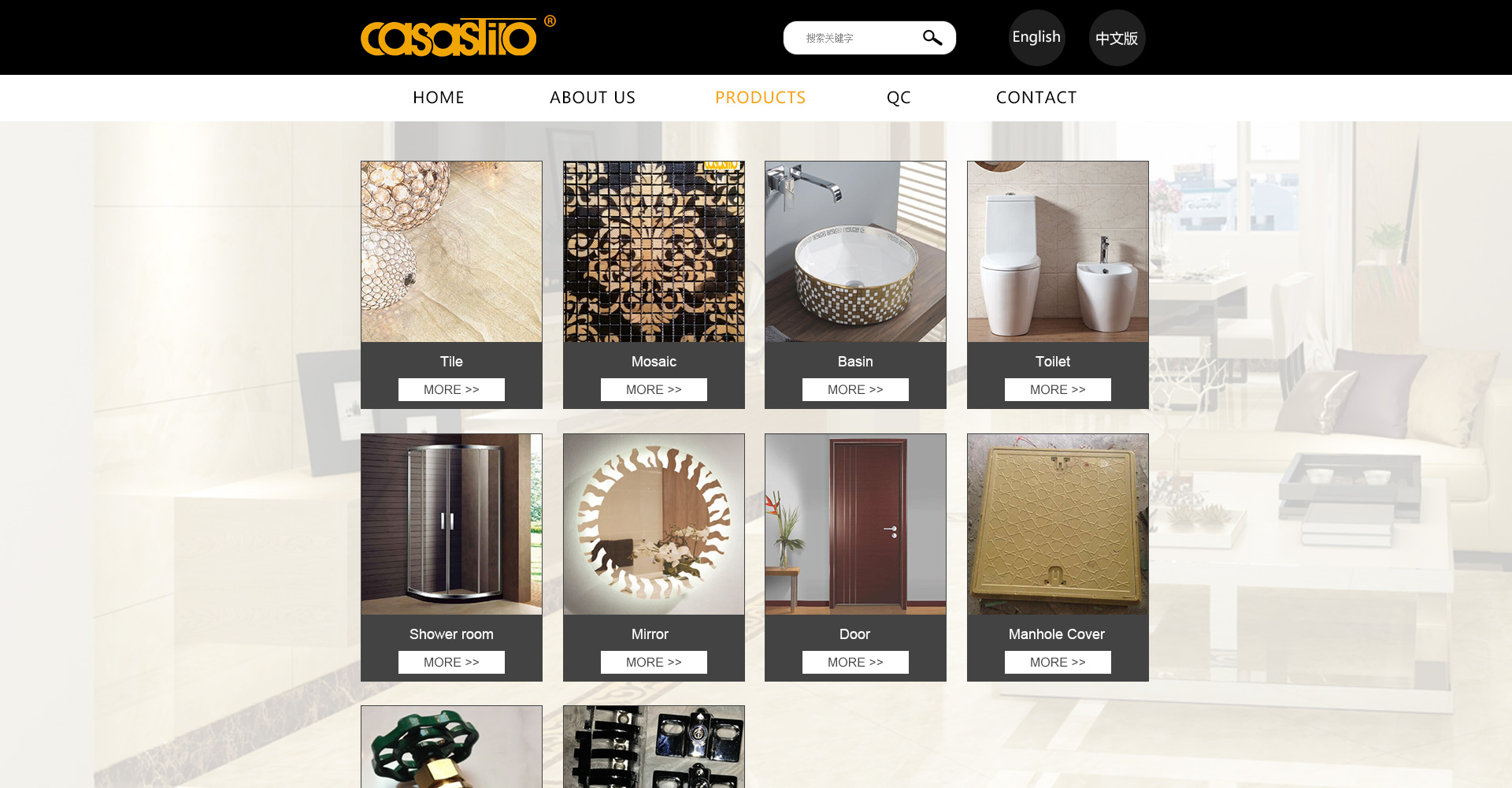1512x788 pixels.
Task: Click the magnifying glass search icon
Action: tap(932, 38)
